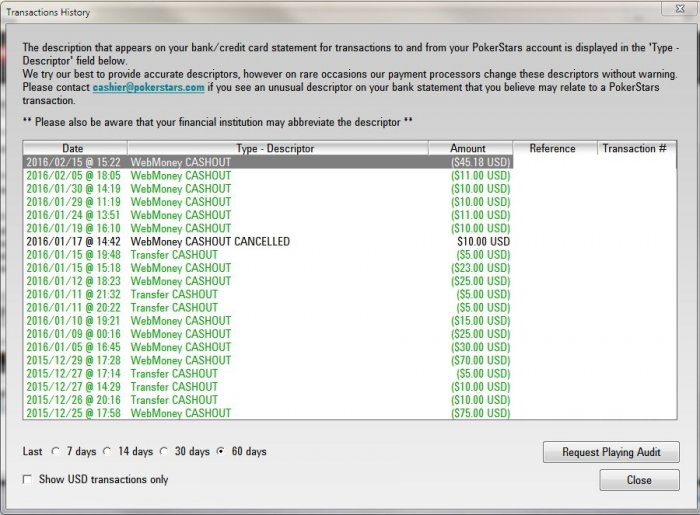The width and height of the screenshot is (700, 515).
Task: Select the 2016/01/29 @ 11:19 transaction row
Action: [x=267, y=202]
